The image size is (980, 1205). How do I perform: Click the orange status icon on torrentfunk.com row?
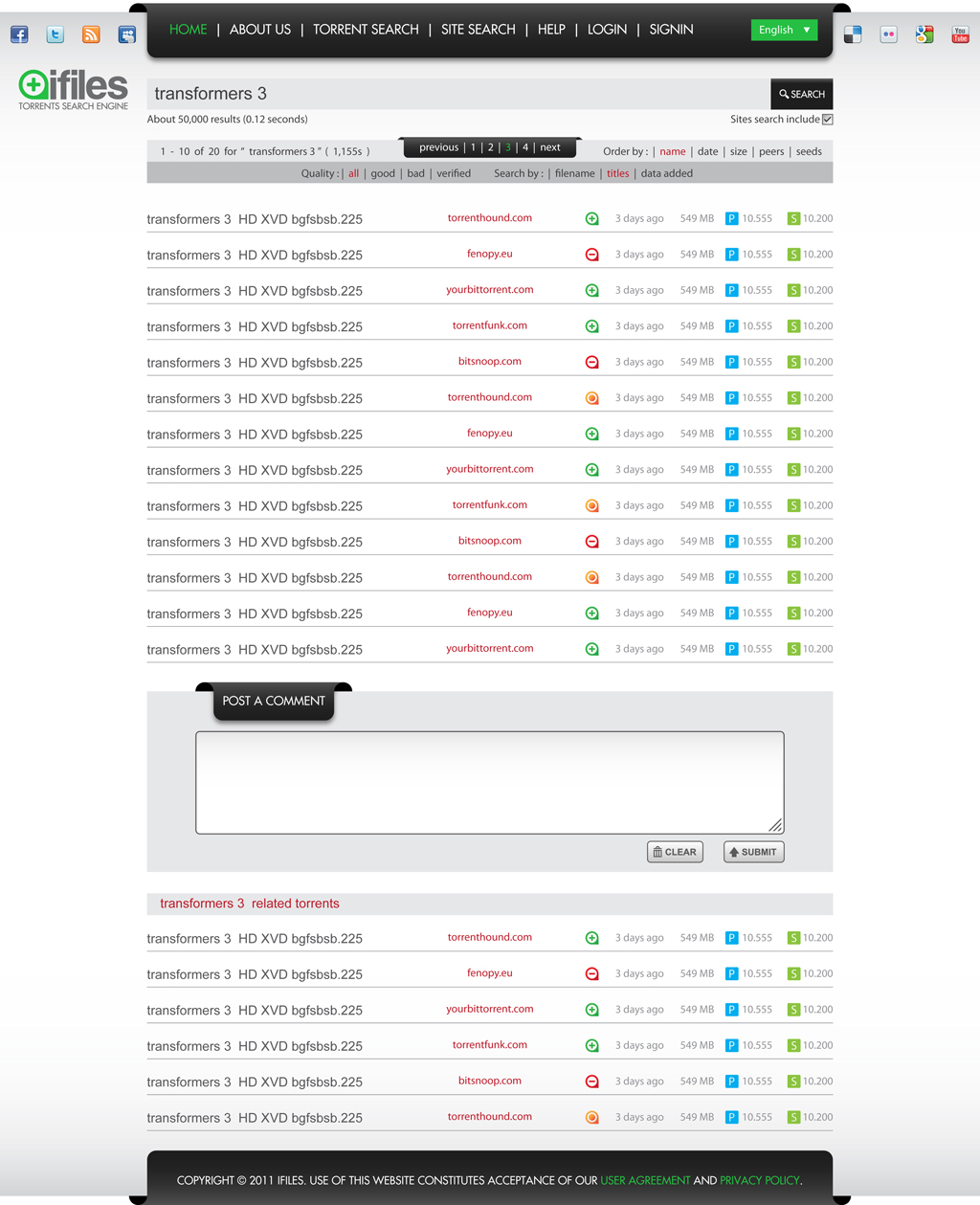(x=592, y=505)
